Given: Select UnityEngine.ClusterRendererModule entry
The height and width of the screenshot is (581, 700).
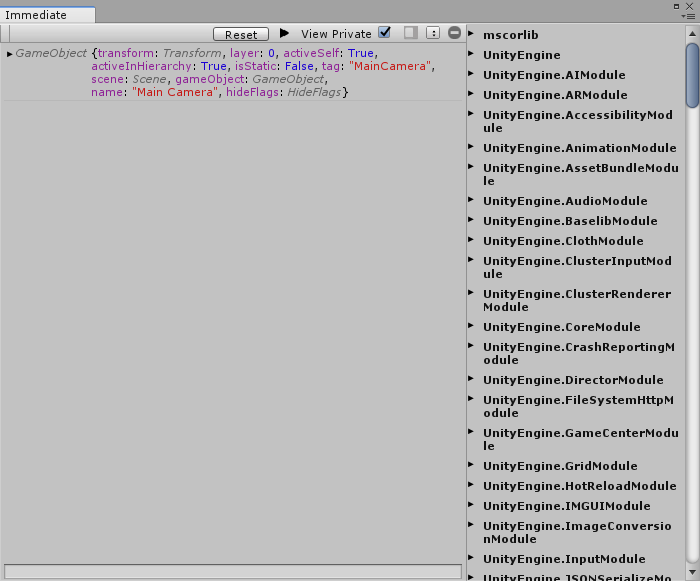Looking at the screenshot, I should pos(577,301).
